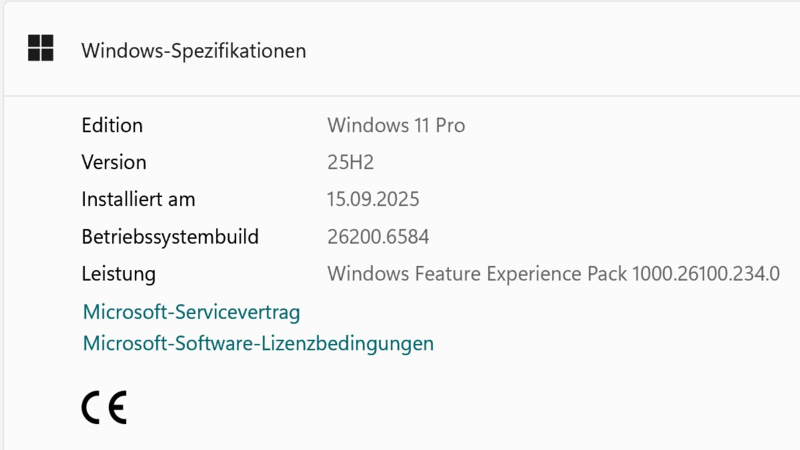Click the 25H2 version value
The height and width of the screenshot is (450, 800).
point(351,162)
